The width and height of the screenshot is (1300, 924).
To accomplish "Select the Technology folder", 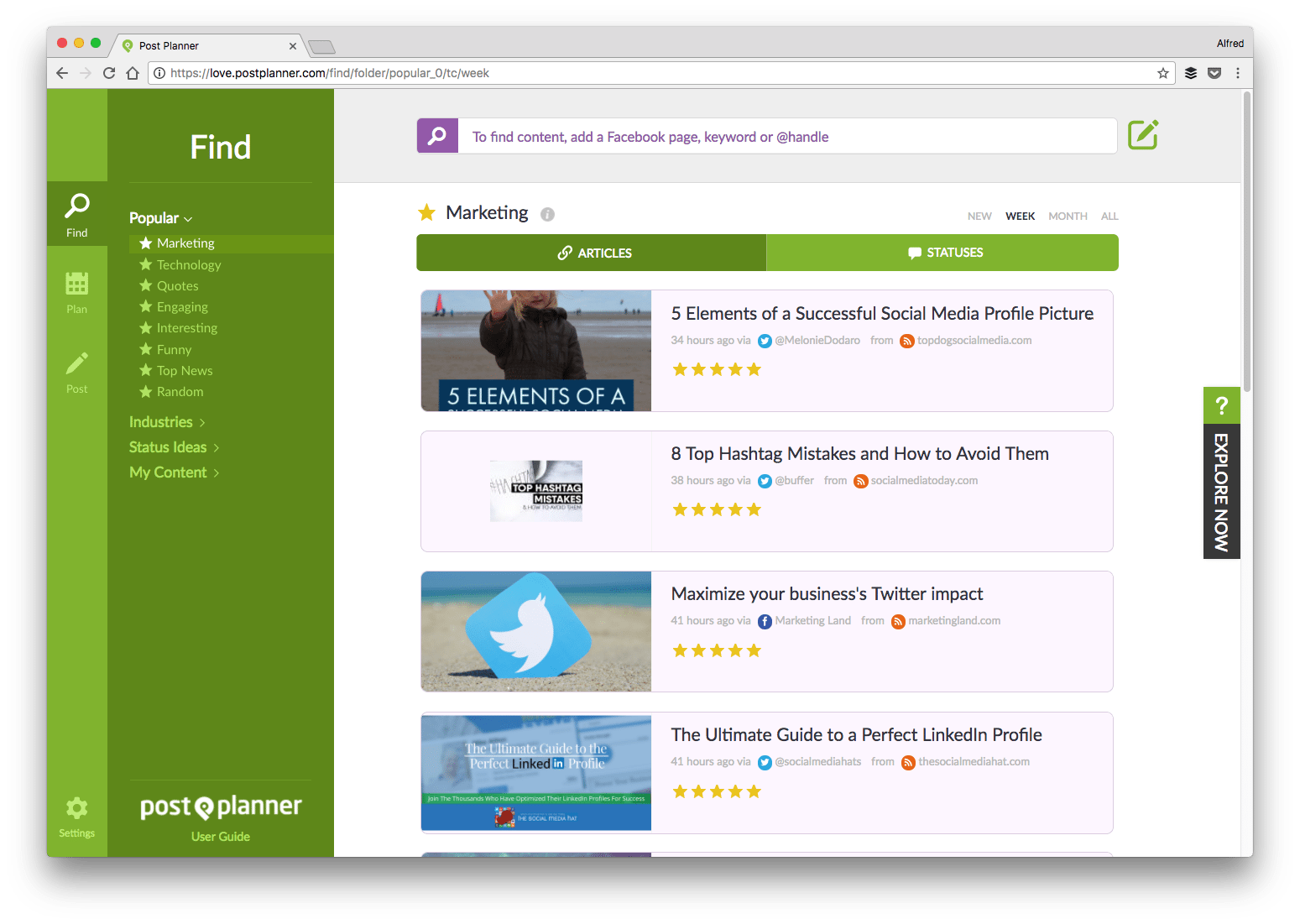I will 180,265.
